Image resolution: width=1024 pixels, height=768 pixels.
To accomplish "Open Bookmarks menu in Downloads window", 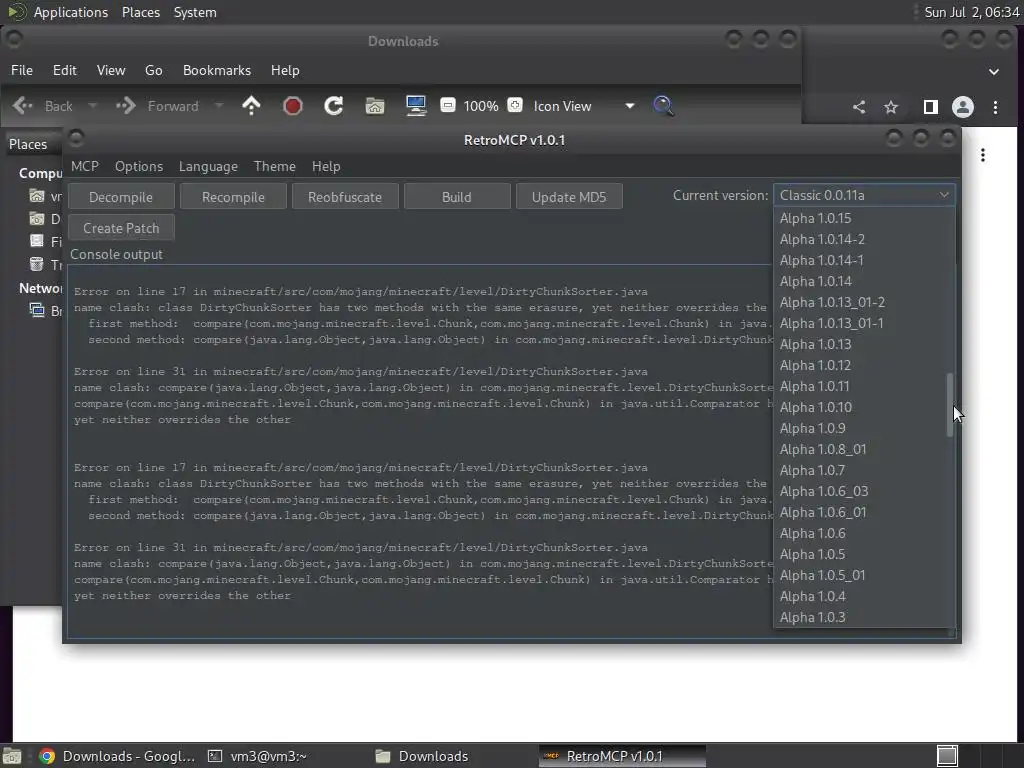I will 217,70.
